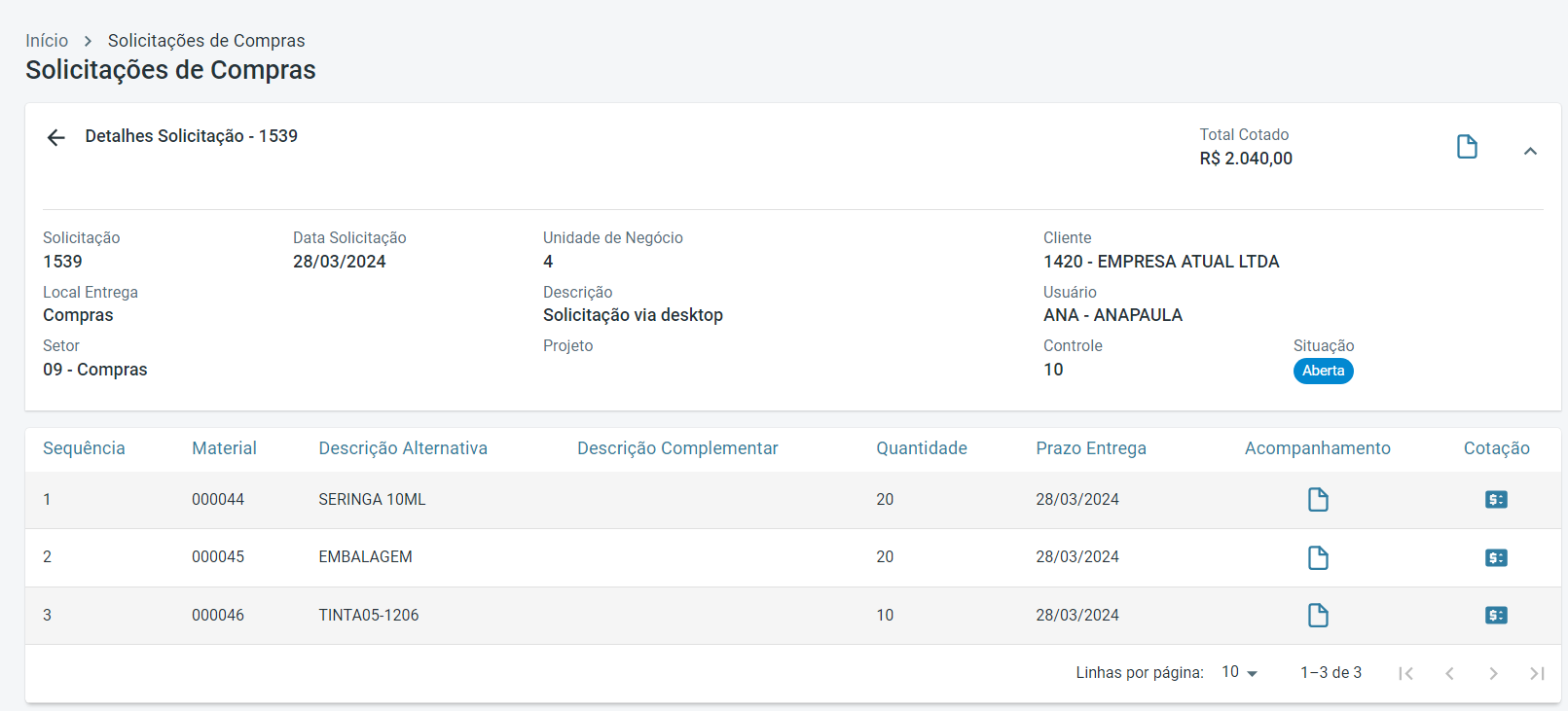Go to the previous page of results
Viewport: 1568px width, 711px height.
tap(1449, 673)
